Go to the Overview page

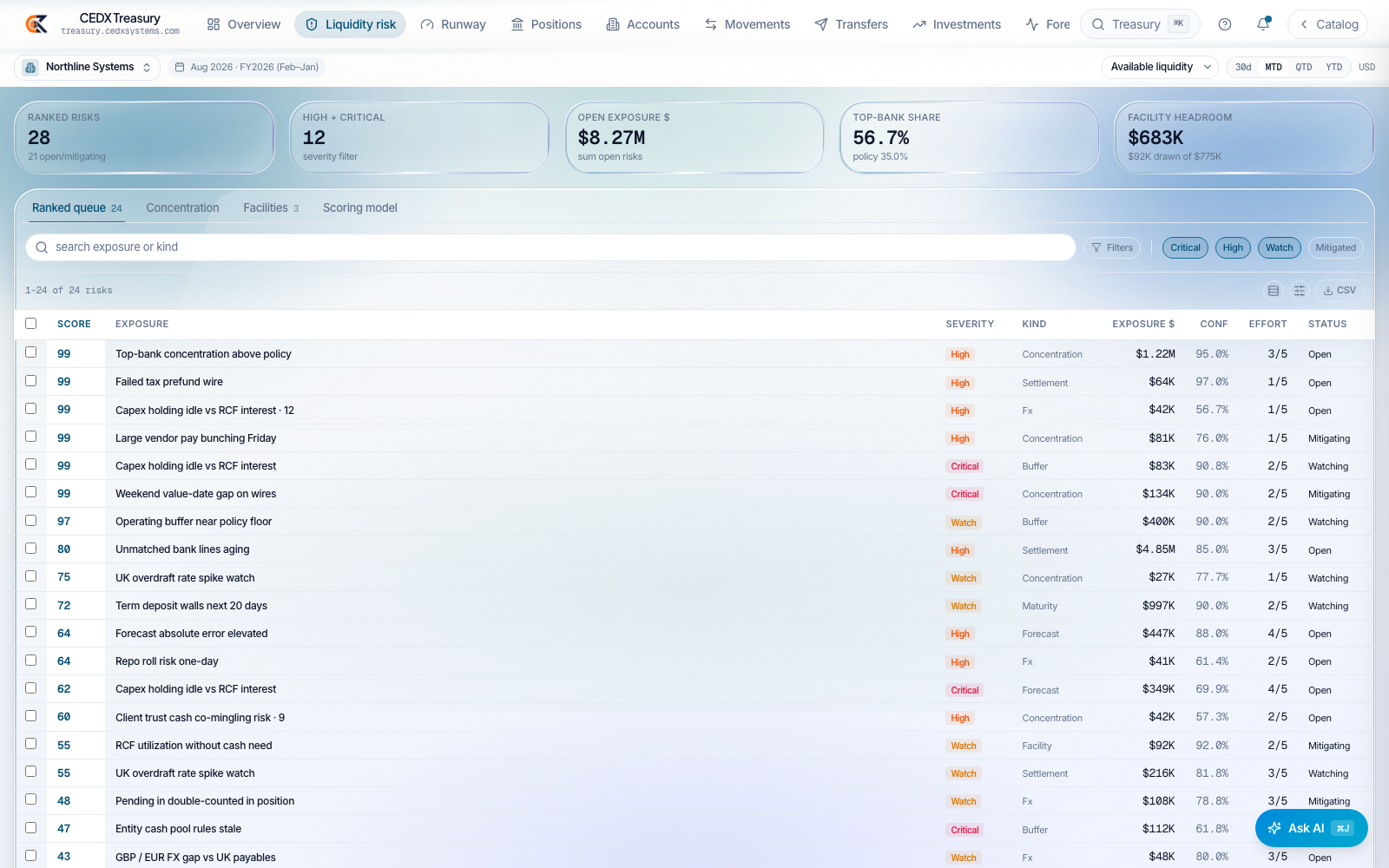tap(244, 24)
